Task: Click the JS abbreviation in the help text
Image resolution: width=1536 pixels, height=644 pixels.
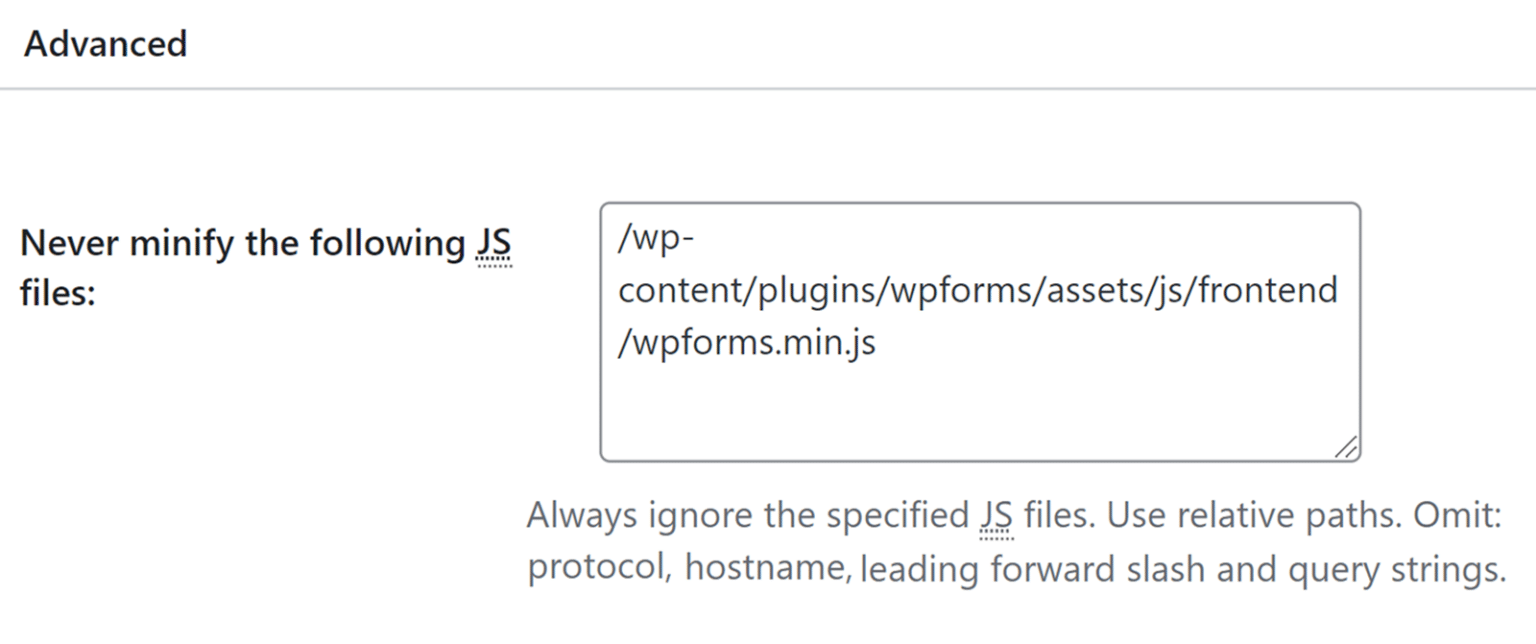Action: coord(995,516)
